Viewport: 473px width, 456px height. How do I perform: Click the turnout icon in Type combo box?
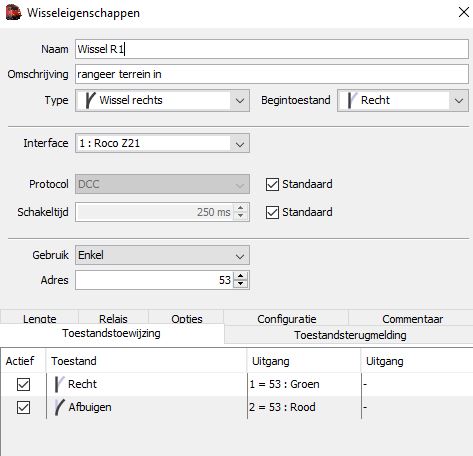click(x=90, y=100)
